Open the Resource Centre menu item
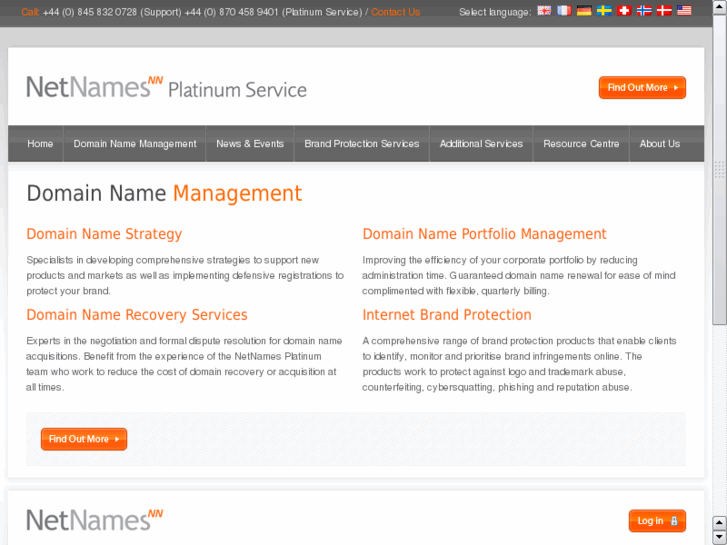Viewport: 727px width, 545px height. 581,144
